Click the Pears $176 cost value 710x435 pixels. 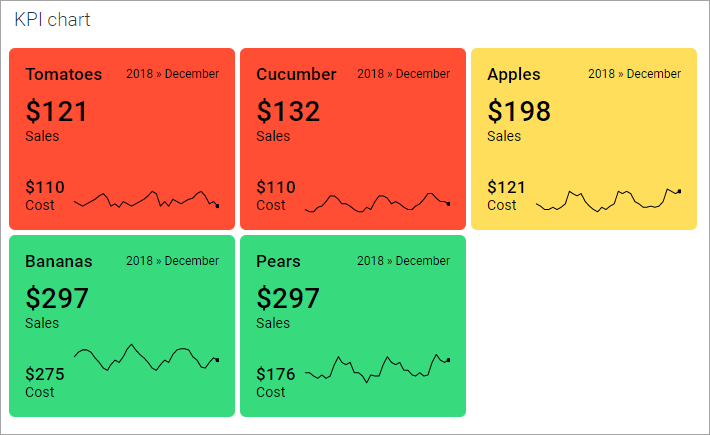(x=276, y=374)
